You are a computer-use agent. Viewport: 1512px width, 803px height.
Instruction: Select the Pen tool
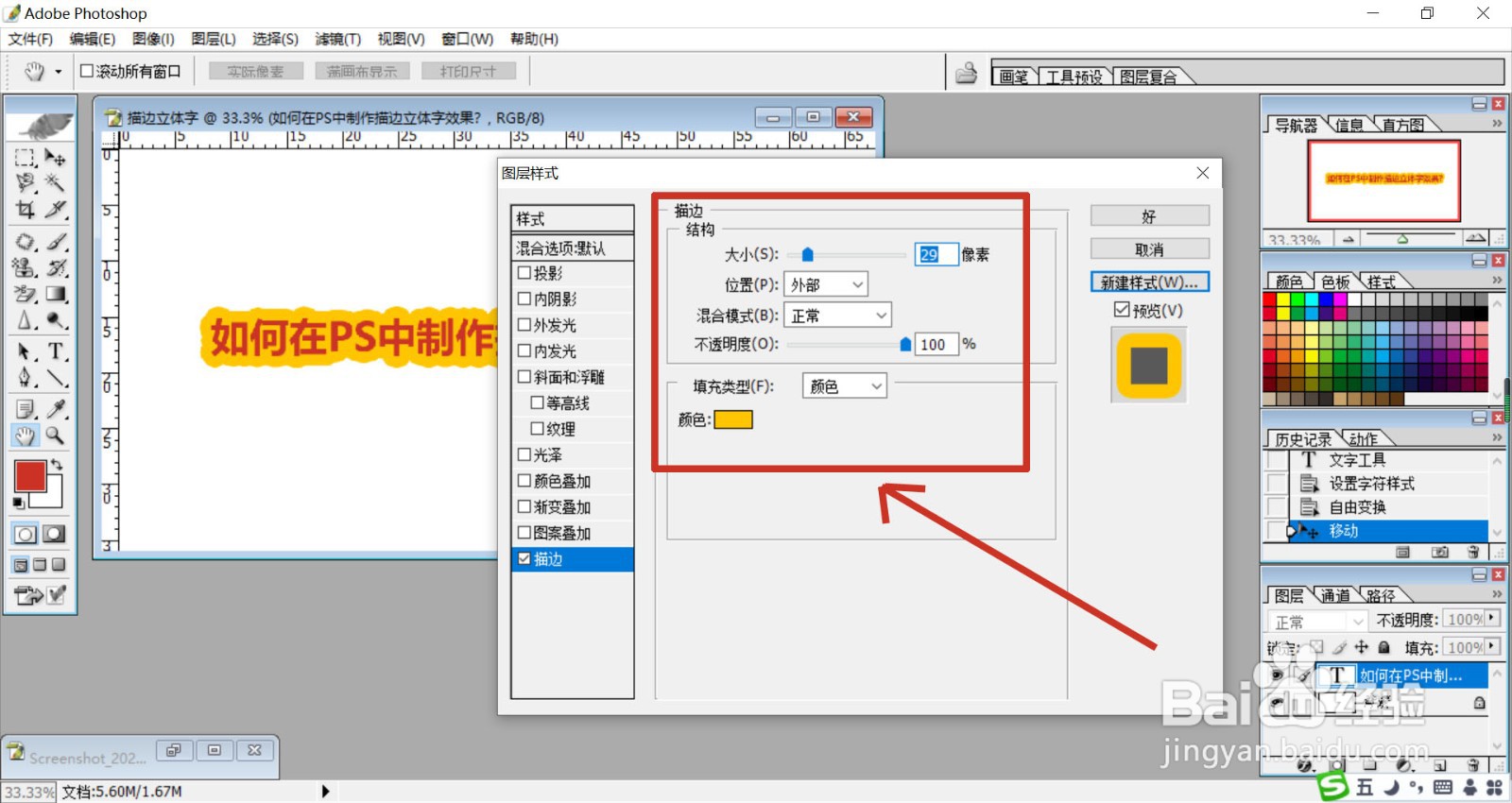26,378
